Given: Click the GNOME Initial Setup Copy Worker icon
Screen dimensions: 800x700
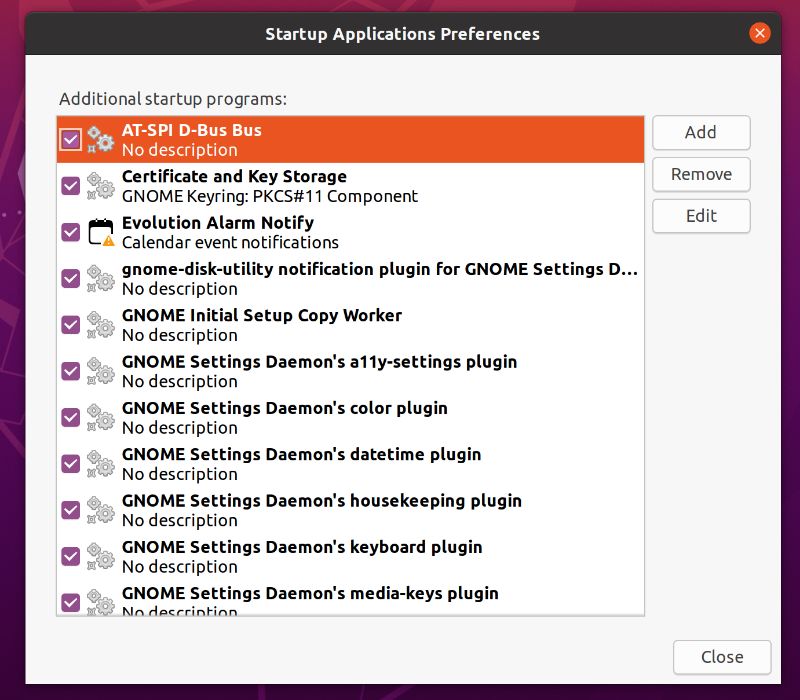Looking at the screenshot, I should tap(101, 325).
